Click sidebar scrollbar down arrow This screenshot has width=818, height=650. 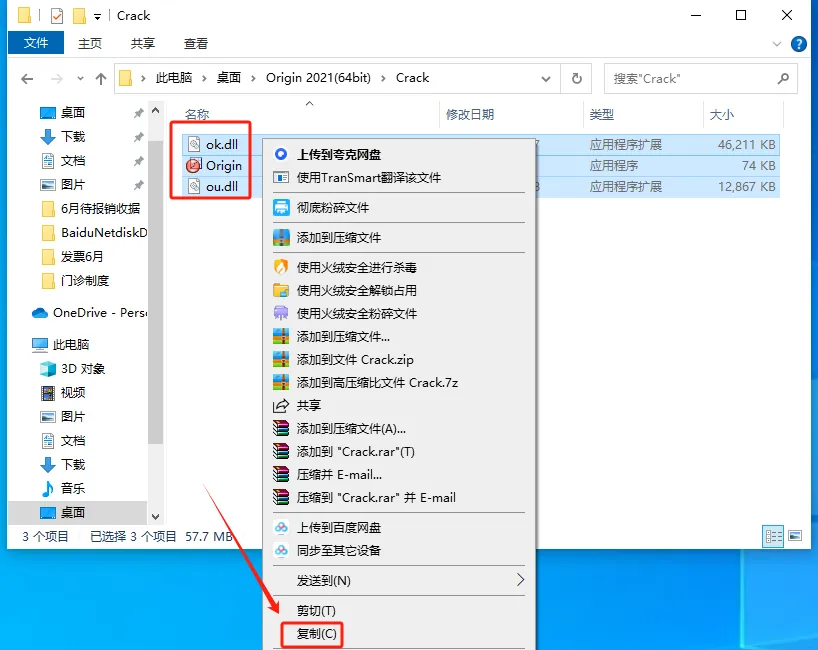click(x=155, y=516)
